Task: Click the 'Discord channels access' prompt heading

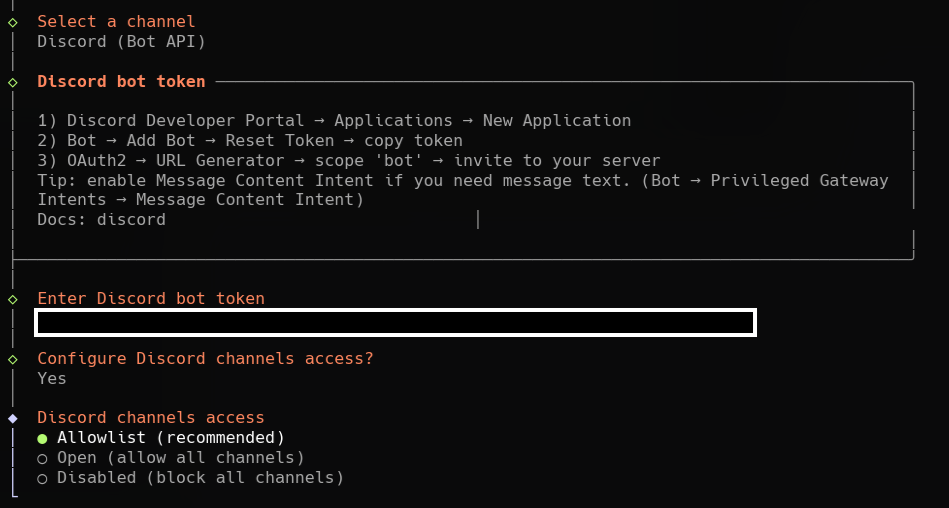Action: coord(151,418)
